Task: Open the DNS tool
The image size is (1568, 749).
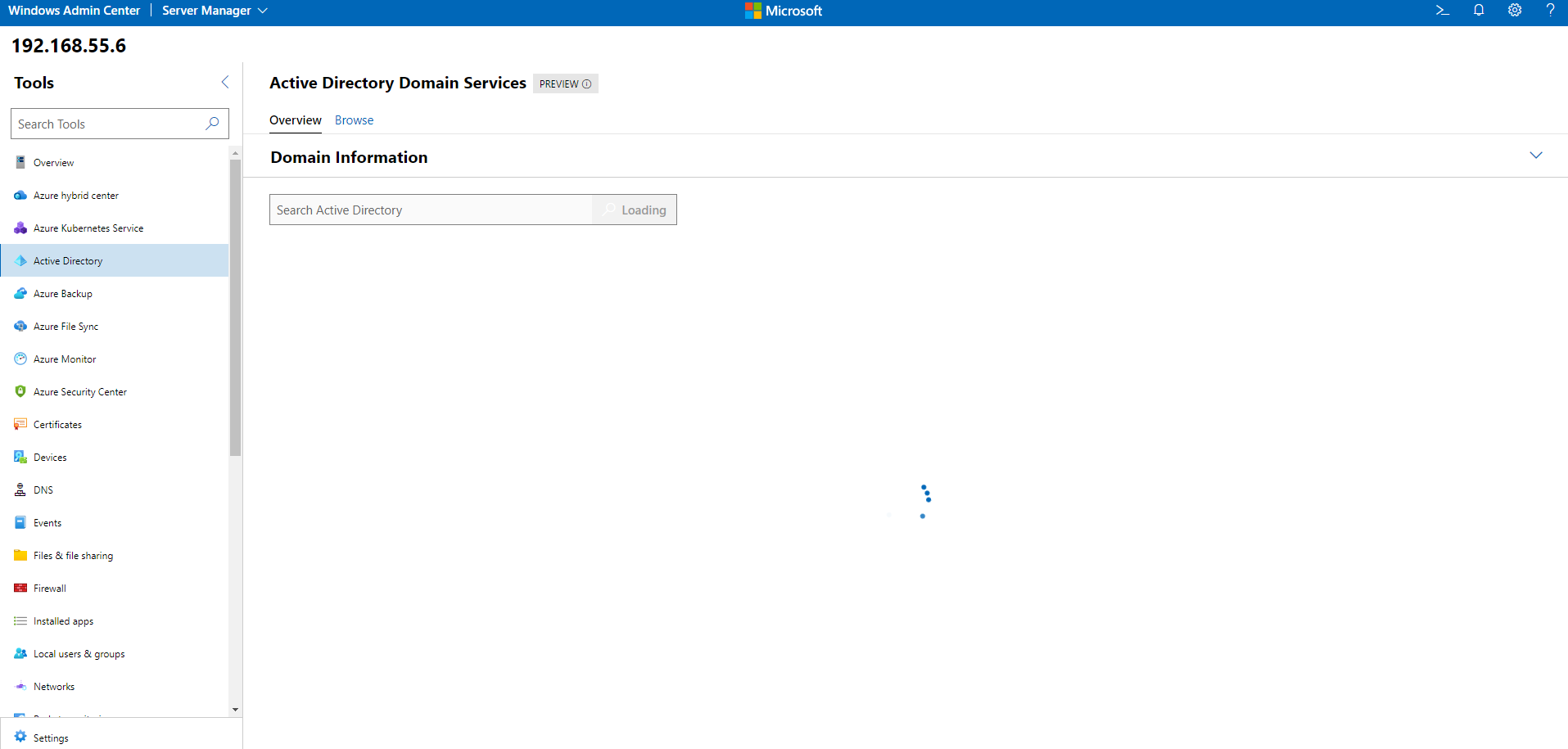Action: (43, 490)
